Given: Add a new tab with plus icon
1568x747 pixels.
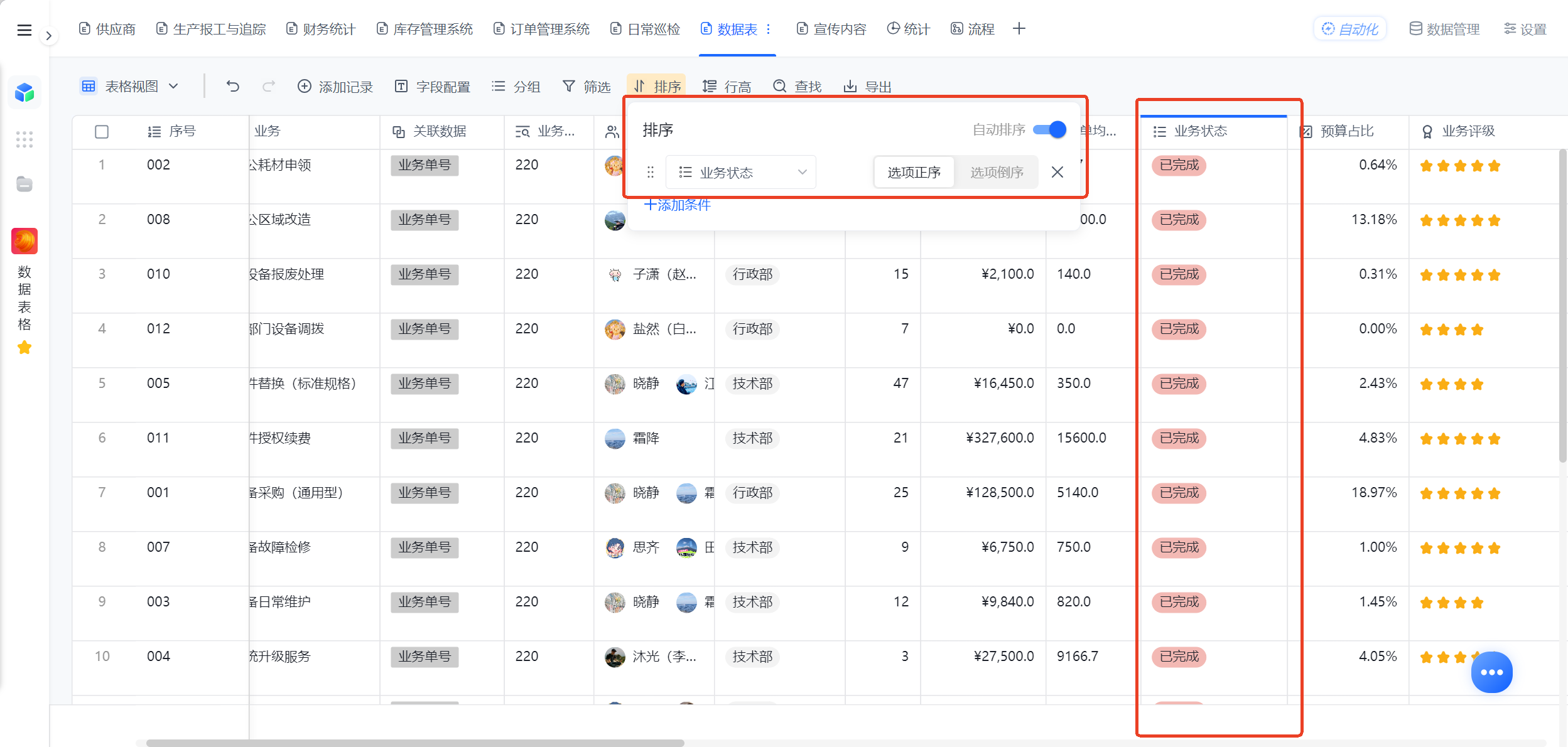Looking at the screenshot, I should pos(1019,29).
